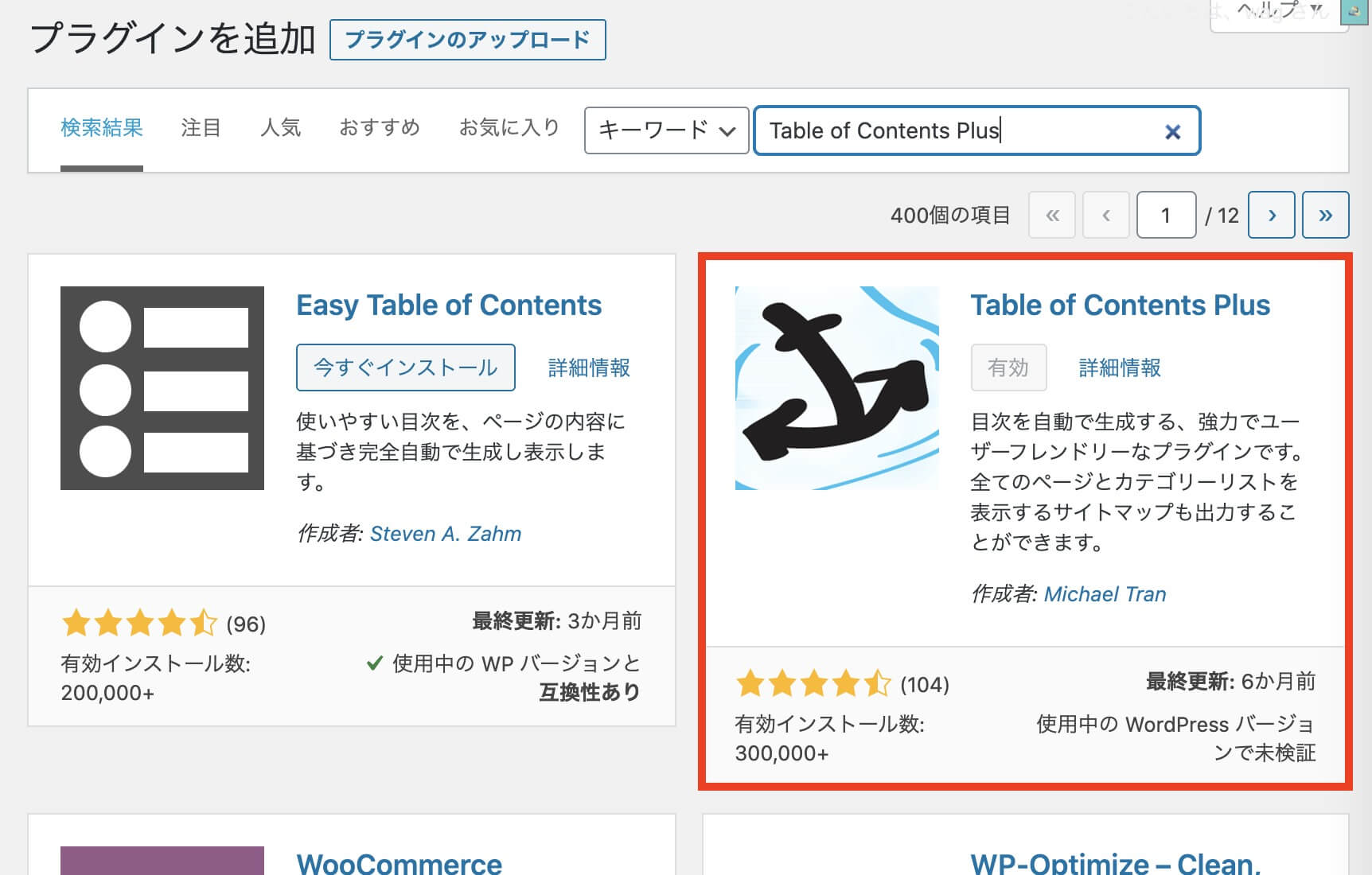Open 詳細情報 for Easy Table of Contents
The image size is (1372, 875).
[589, 367]
